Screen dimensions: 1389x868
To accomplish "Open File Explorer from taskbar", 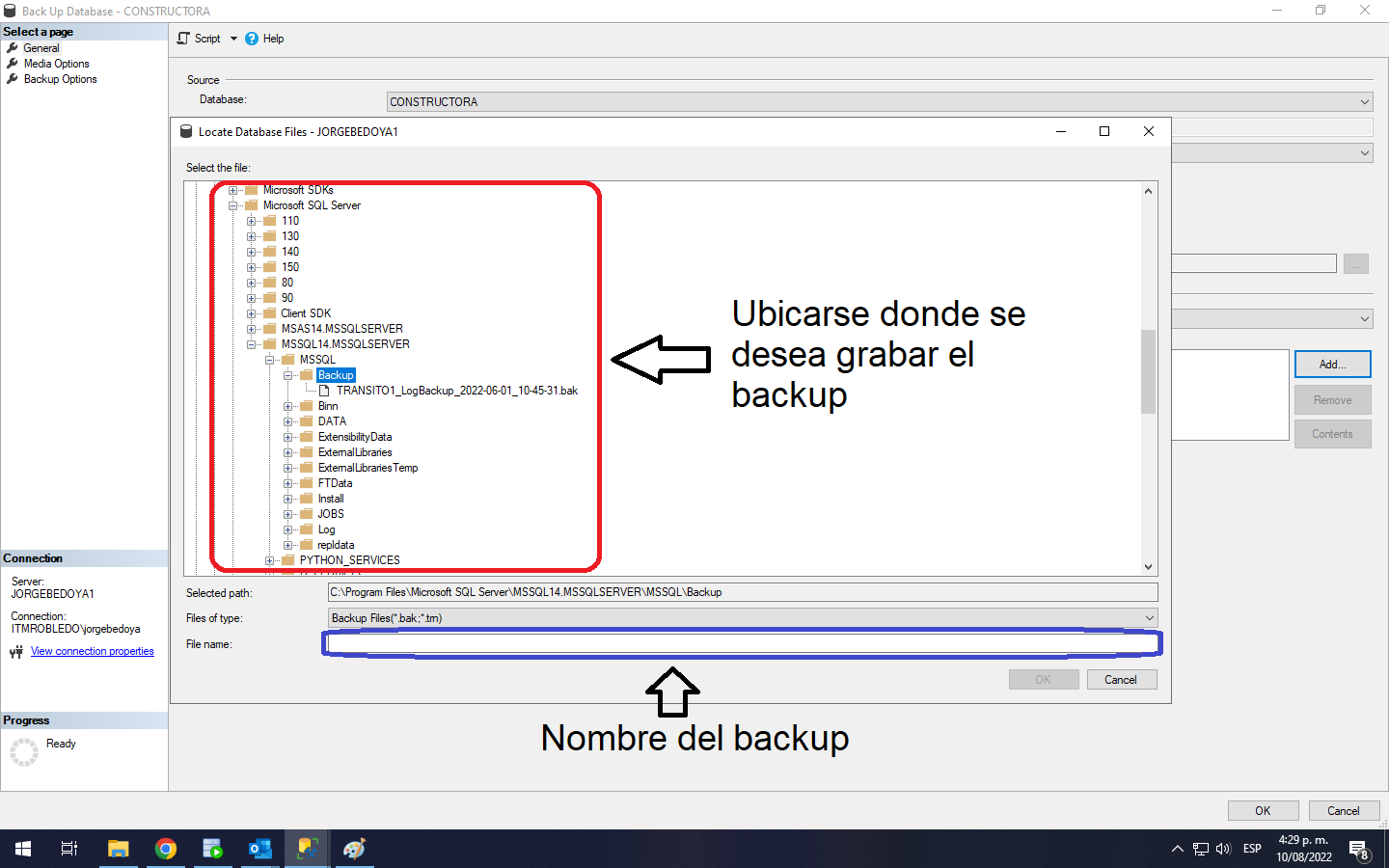I will (x=118, y=849).
